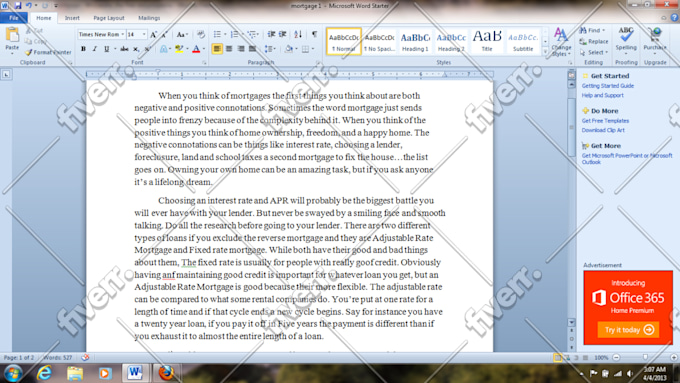Click the Windows Start button
This screenshot has height=383, width=680.
pyautogui.click(x=13, y=373)
